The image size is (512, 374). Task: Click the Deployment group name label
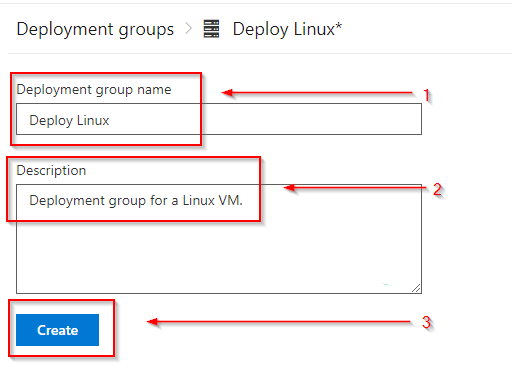tap(94, 90)
